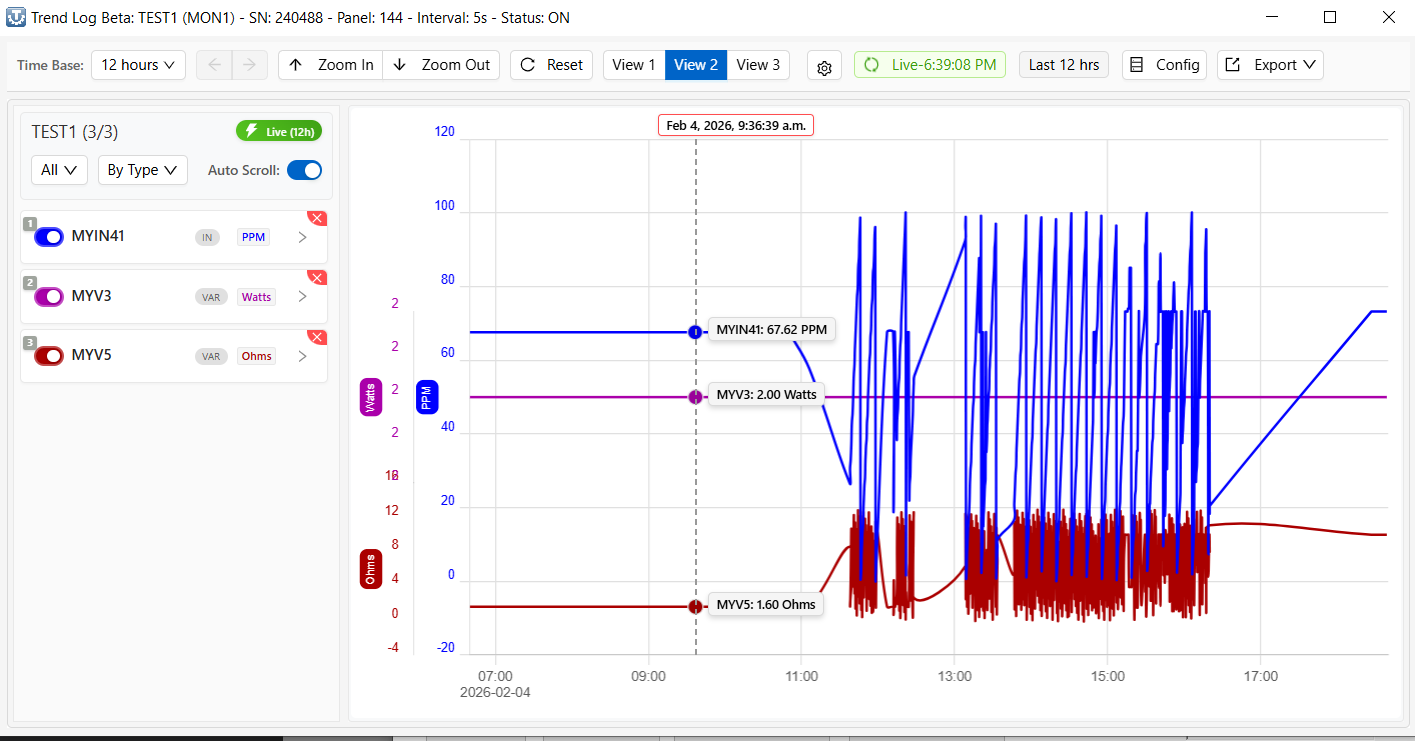Switch to View 3 tab

pyautogui.click(x=758, y=65)
